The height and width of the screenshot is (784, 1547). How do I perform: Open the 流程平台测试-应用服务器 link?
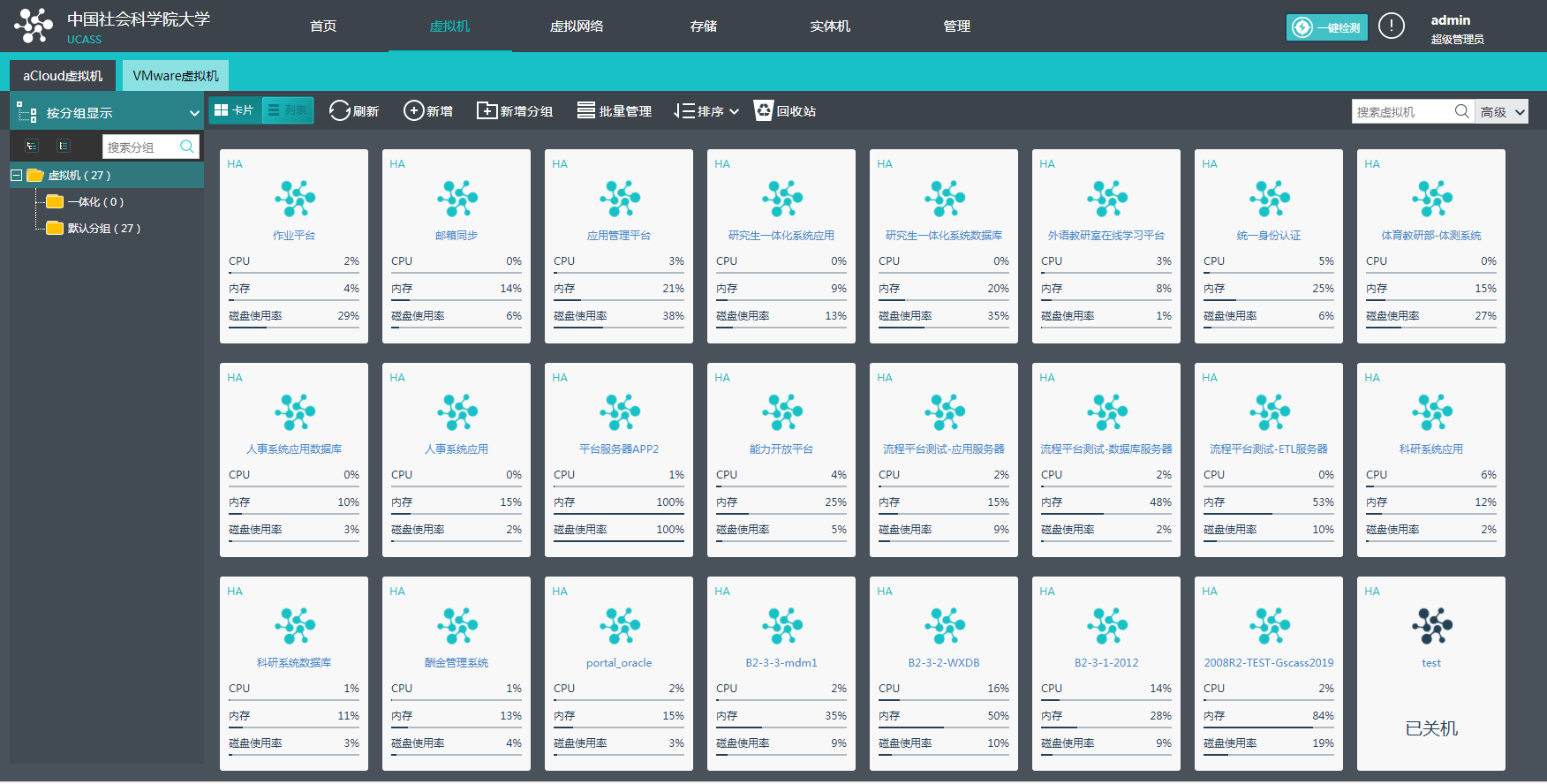944,449
